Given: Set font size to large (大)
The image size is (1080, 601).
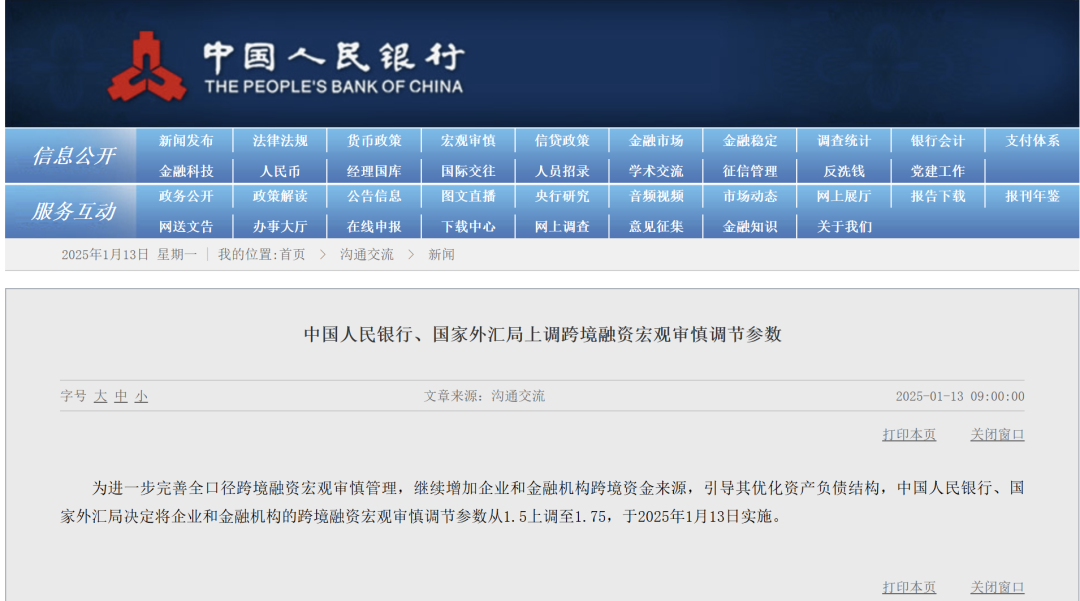Looking at the screenshot, I should point(100,397).
